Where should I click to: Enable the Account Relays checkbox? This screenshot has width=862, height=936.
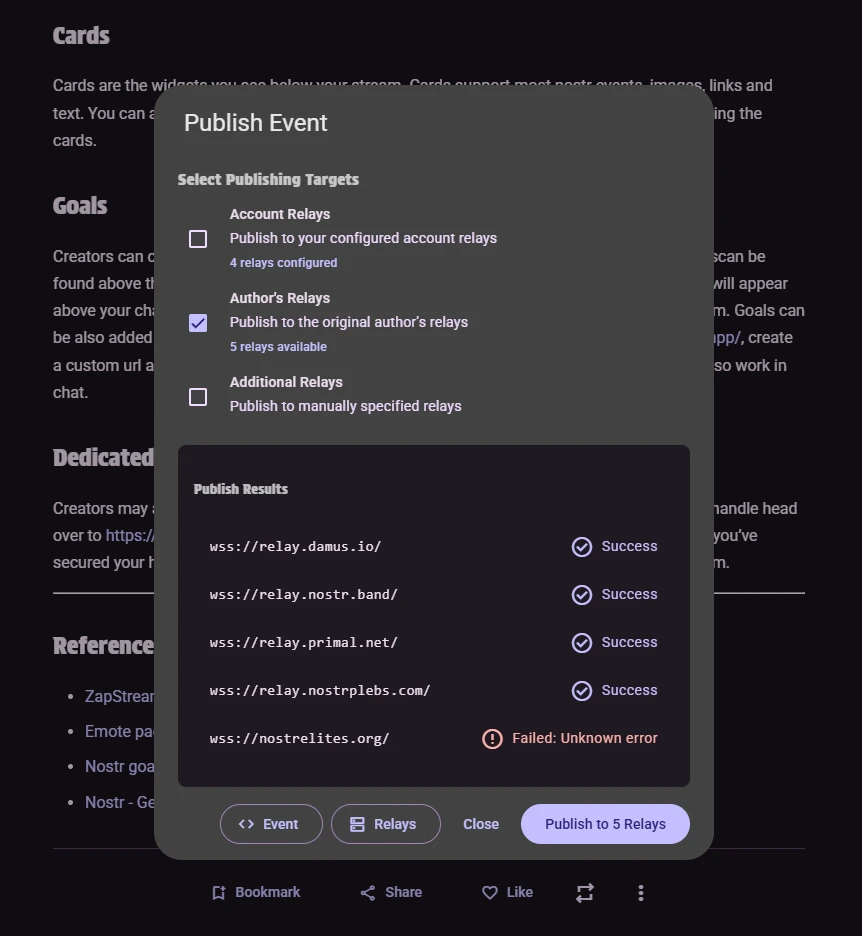(x=198, y=239)
